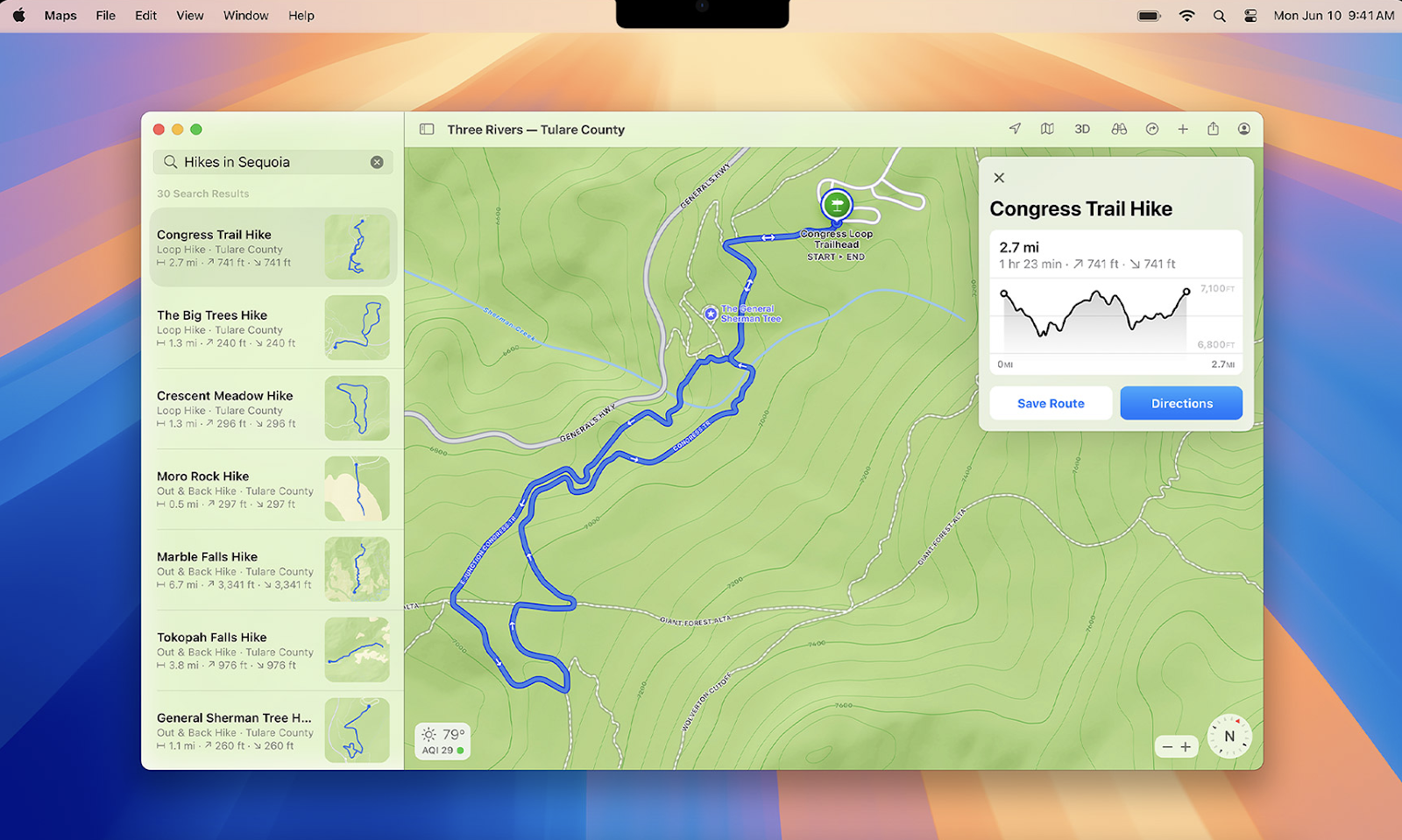Click Crescent Meadow Hike map thumbnail

point(358,408)
